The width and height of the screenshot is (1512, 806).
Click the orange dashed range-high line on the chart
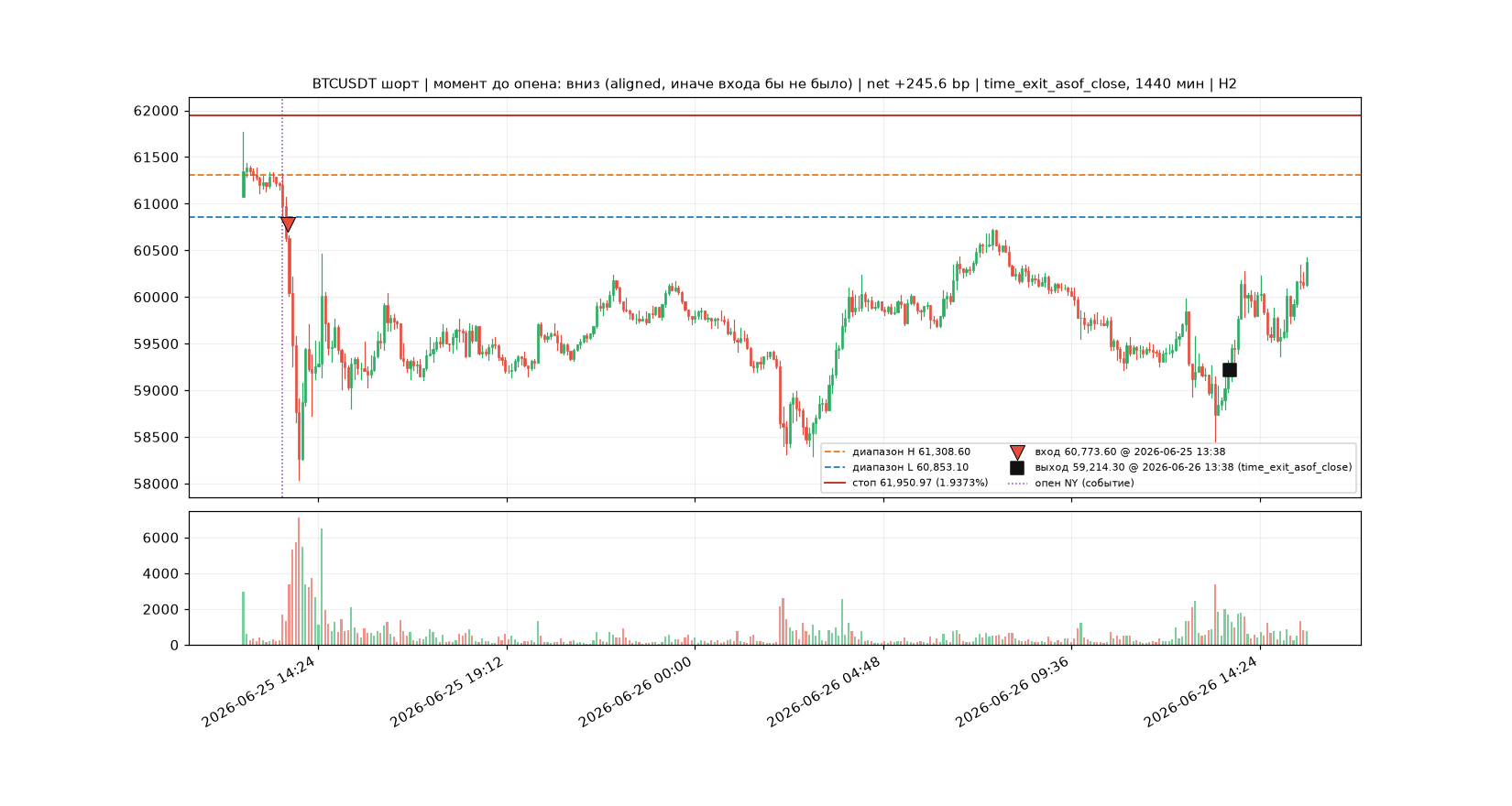pyautogui.click(x=774, y=175)
